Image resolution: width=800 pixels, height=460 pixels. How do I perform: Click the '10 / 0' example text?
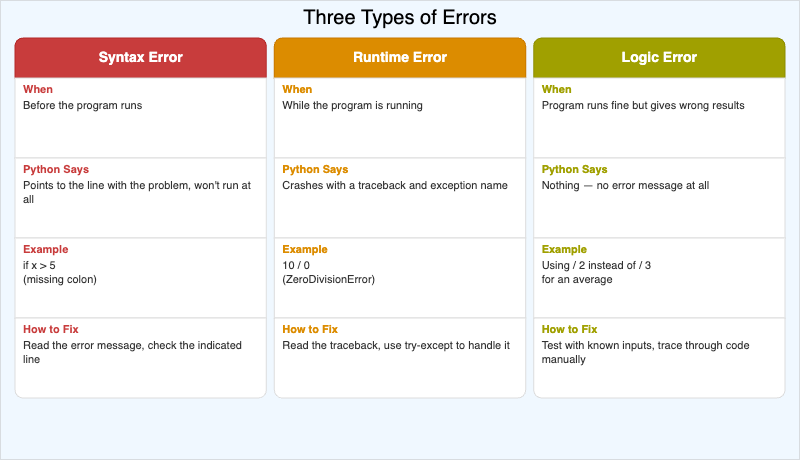click(296, 265)
